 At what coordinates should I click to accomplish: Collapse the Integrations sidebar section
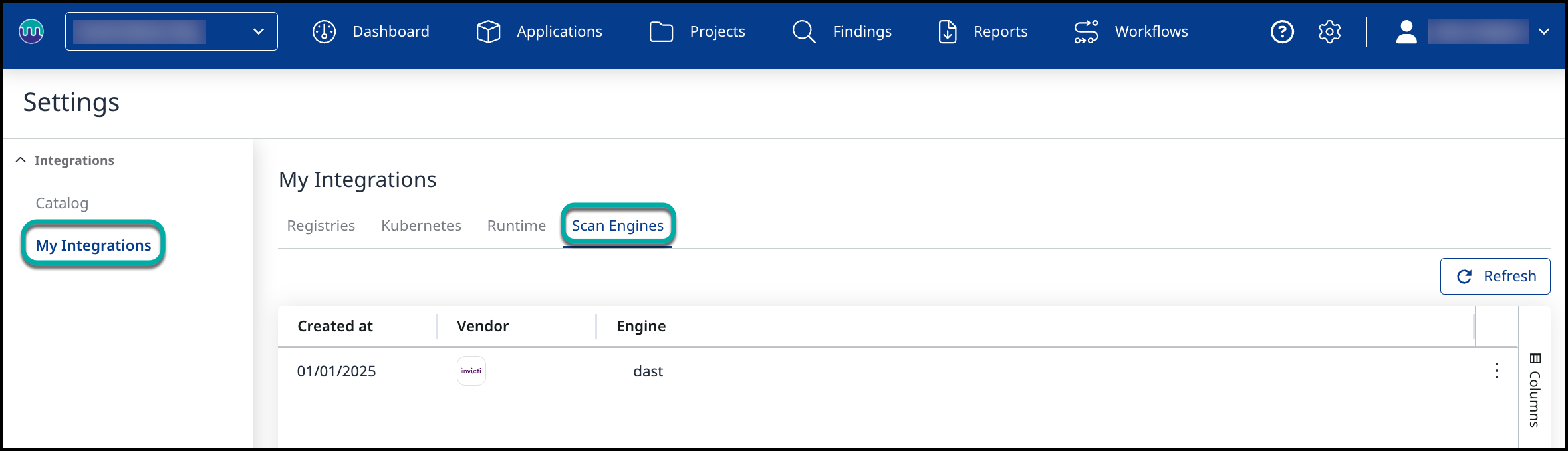click(x=21, y=160)
